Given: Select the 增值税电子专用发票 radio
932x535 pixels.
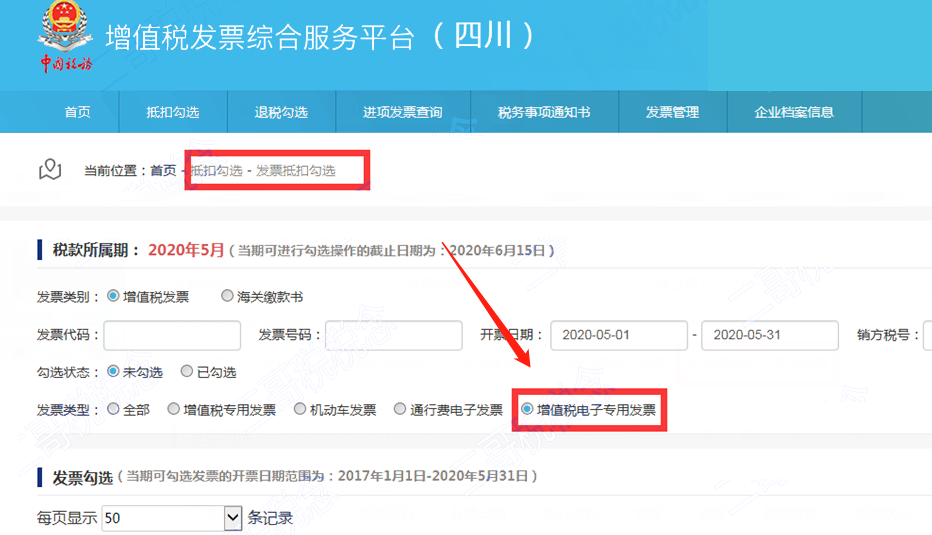Looking at the screenshot, I should (x=527, y=409).
